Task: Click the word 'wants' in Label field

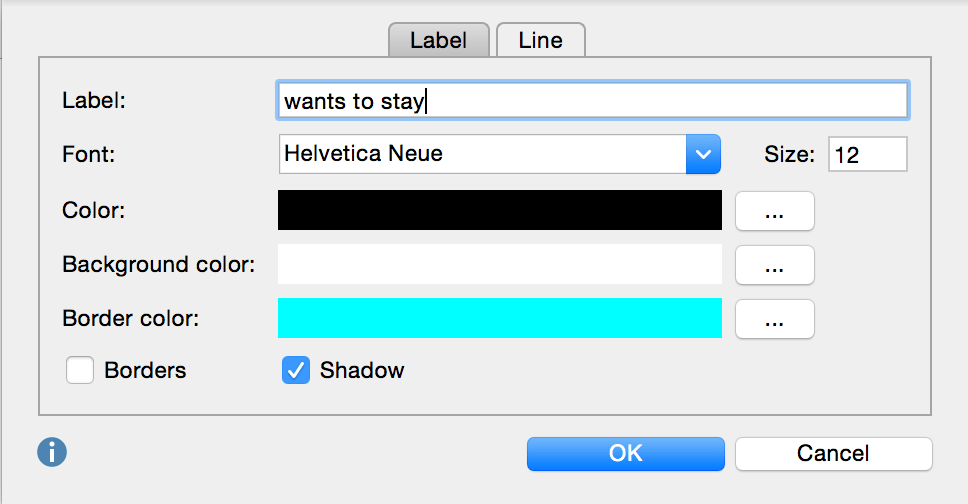Action: (x=315, y=101)
